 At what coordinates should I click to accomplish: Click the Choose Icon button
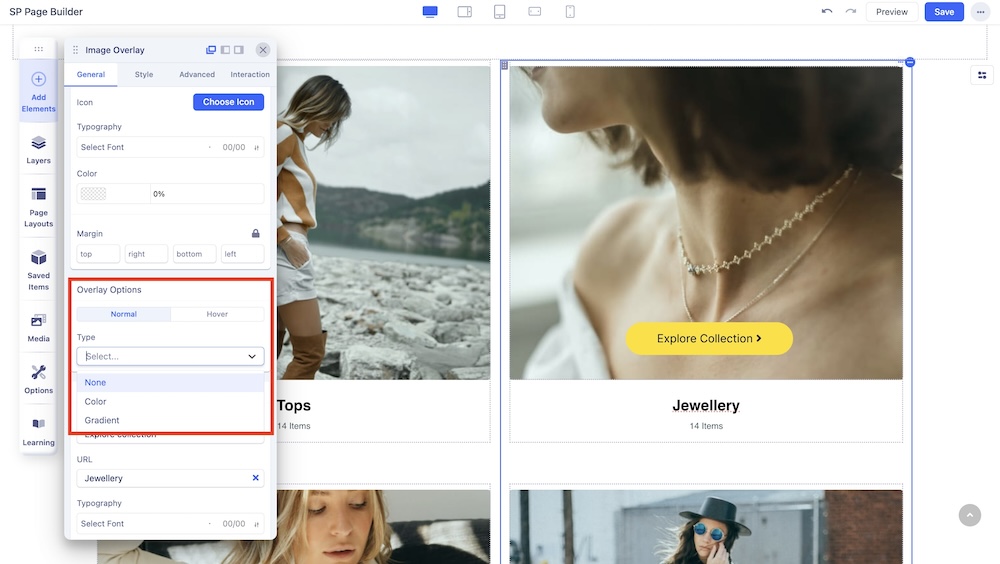pyautogui.click(x=228, y=102)
